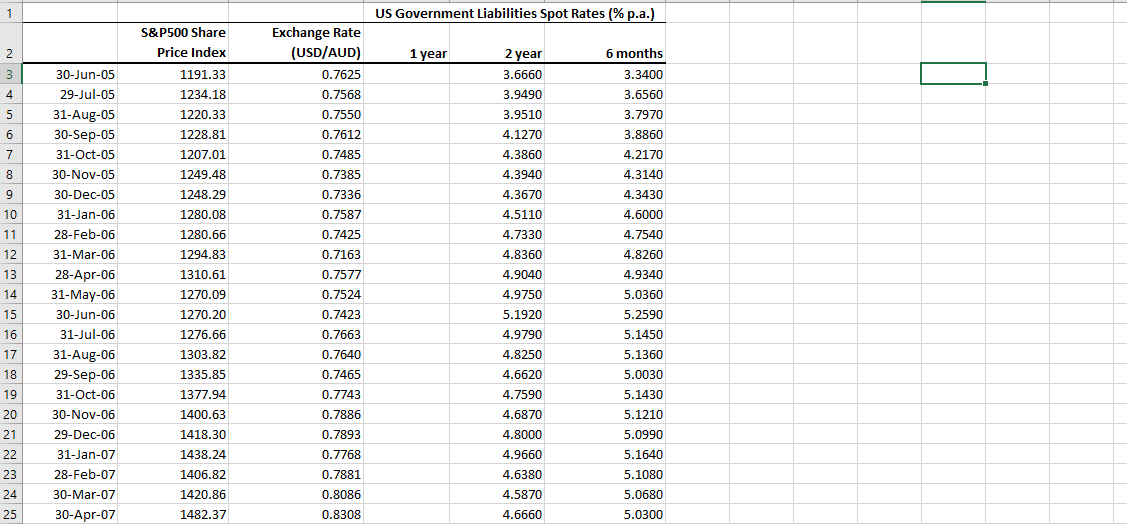The width and height of the screenshot is (1127, 524).
Task: Click the 2 year rate 5.1920
Action: click(497, 315)
